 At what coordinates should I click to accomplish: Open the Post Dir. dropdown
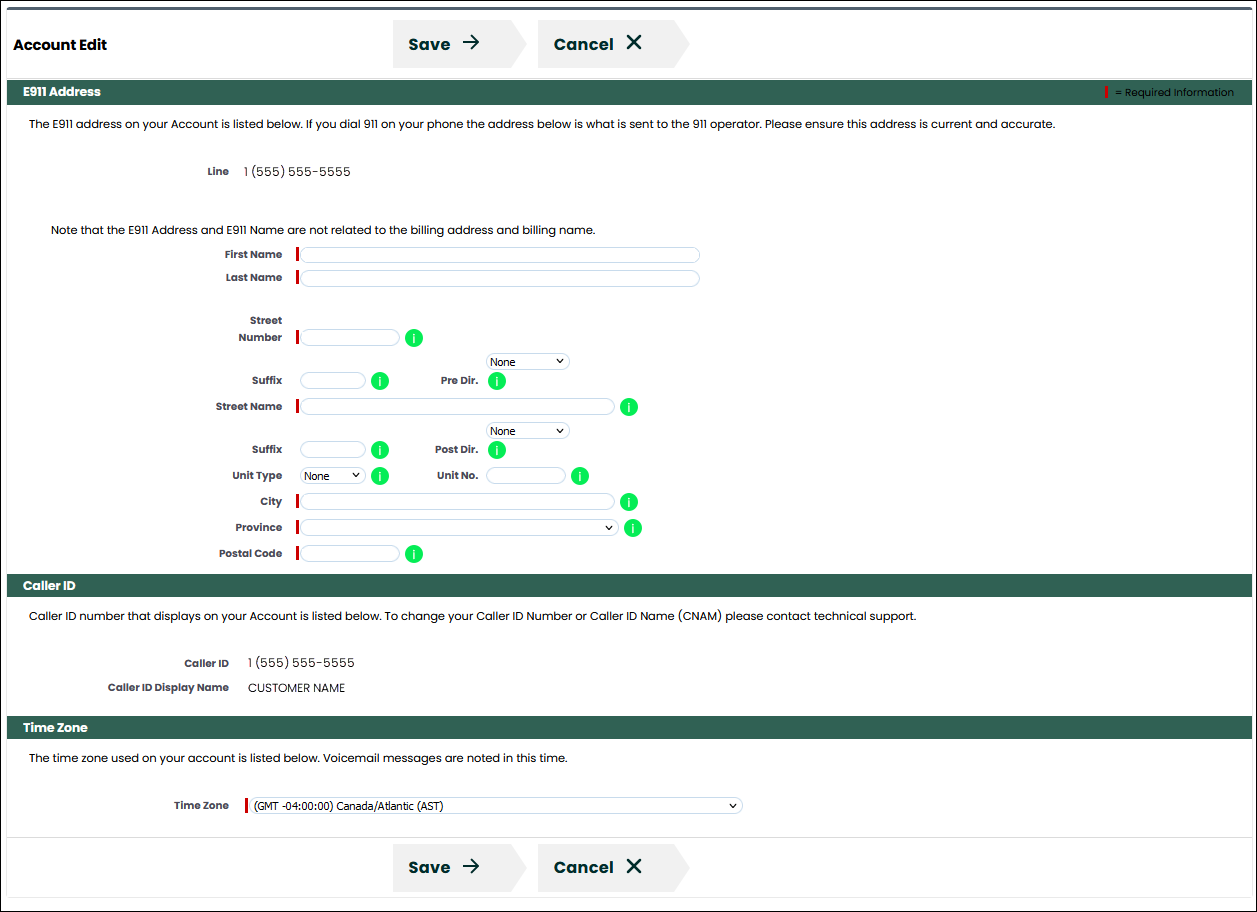tap(527, 431)
